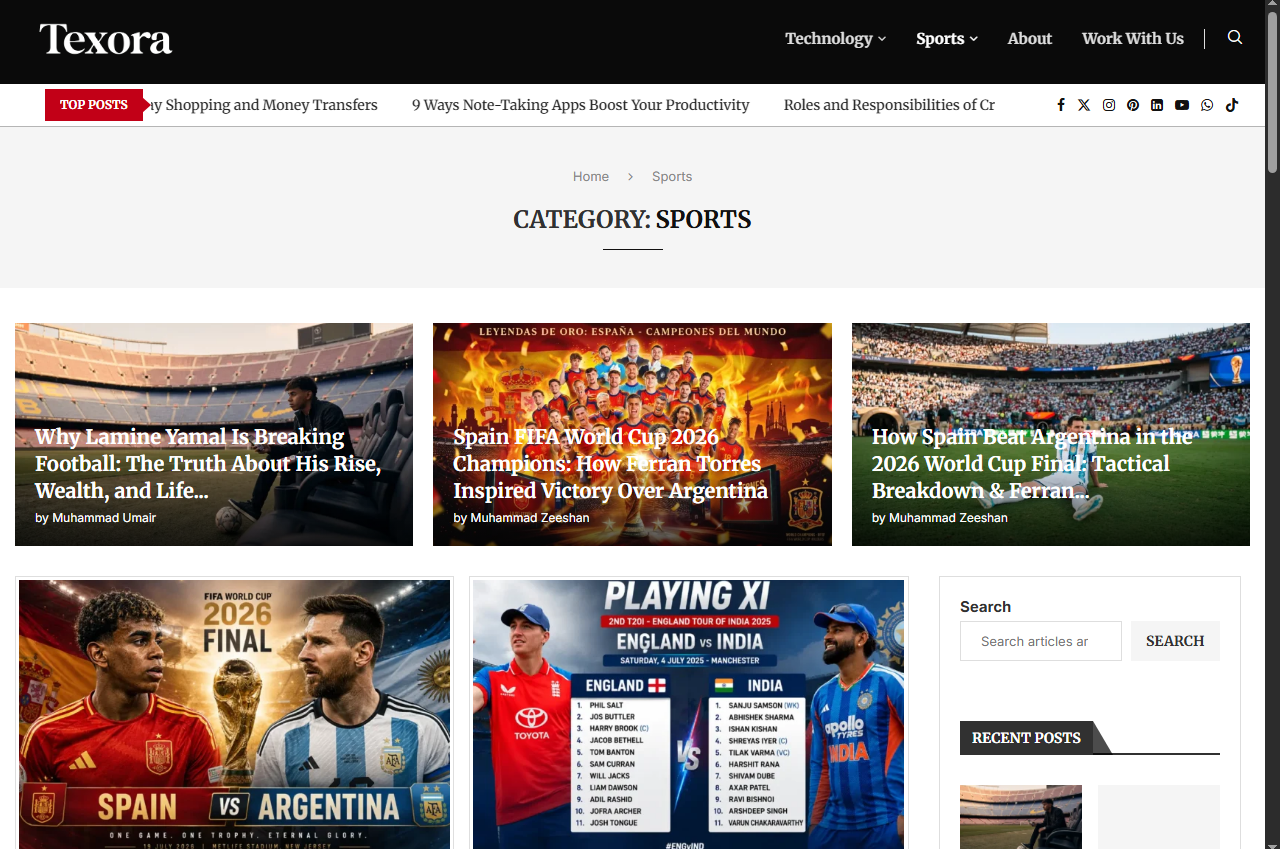Open the Lamine Yamal Breaking Football article
Screen dimensions: 1280x849
208,464
